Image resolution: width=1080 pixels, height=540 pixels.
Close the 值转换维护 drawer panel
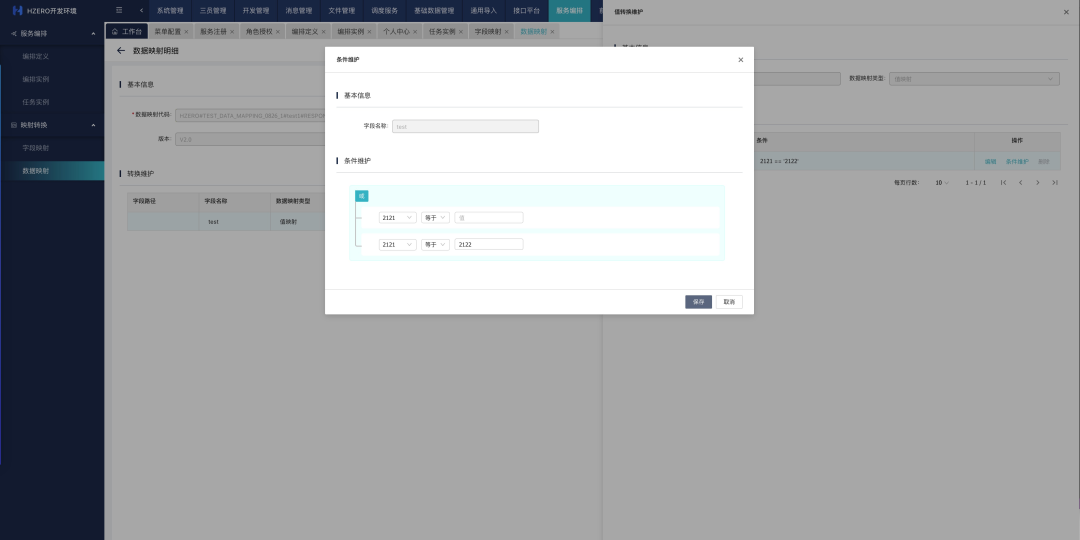pyautogui.click(x=1065, y=11)
